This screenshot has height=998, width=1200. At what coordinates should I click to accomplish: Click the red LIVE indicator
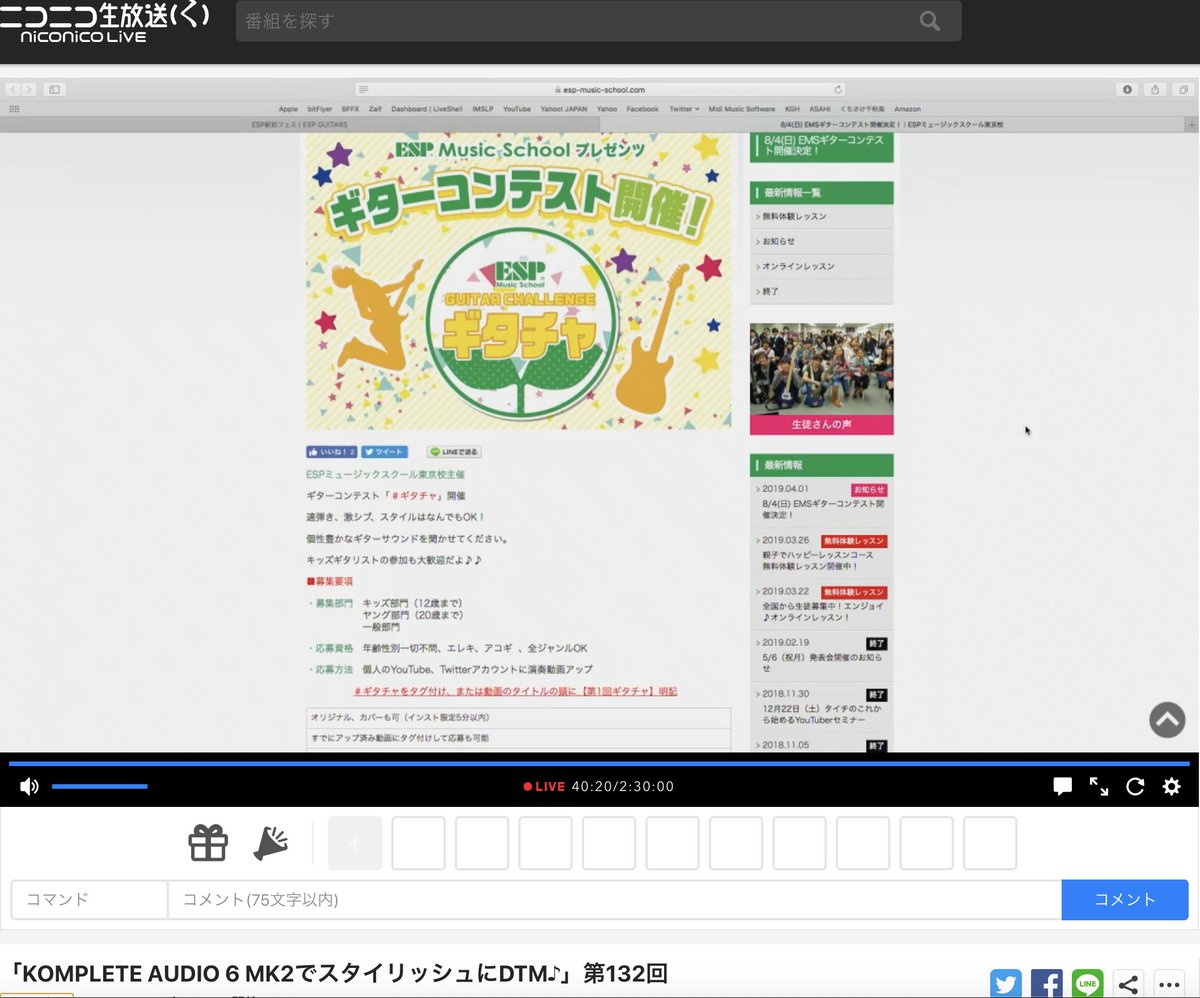(x=544, y=787)
